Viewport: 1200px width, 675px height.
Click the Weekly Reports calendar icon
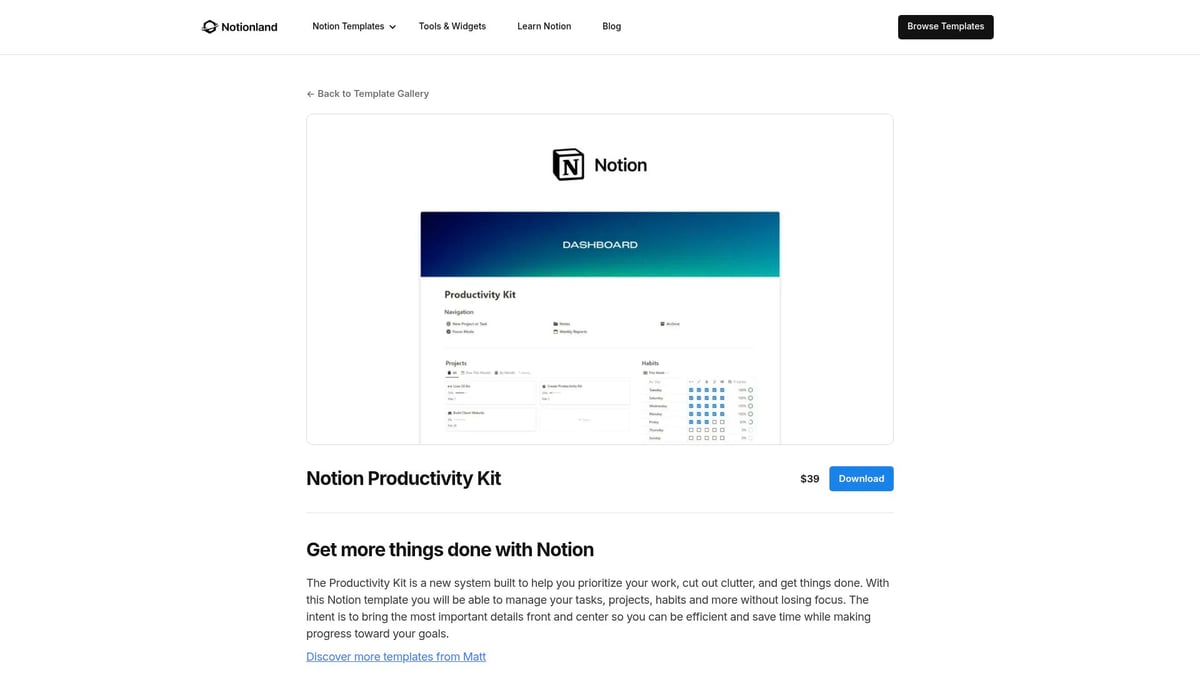[x=556, y=332]
